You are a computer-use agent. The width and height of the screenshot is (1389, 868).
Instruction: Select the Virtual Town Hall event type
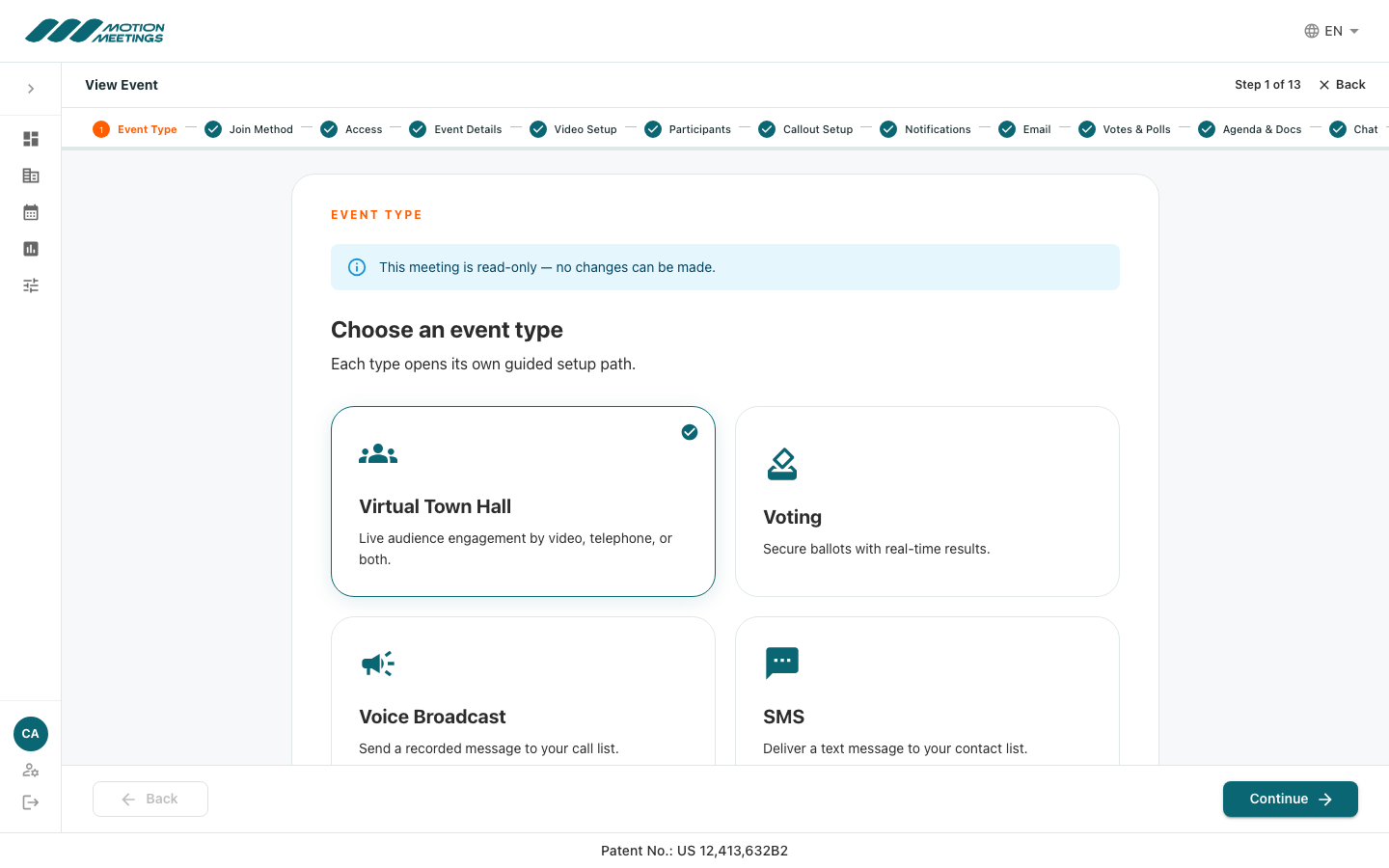coord(523,502)
